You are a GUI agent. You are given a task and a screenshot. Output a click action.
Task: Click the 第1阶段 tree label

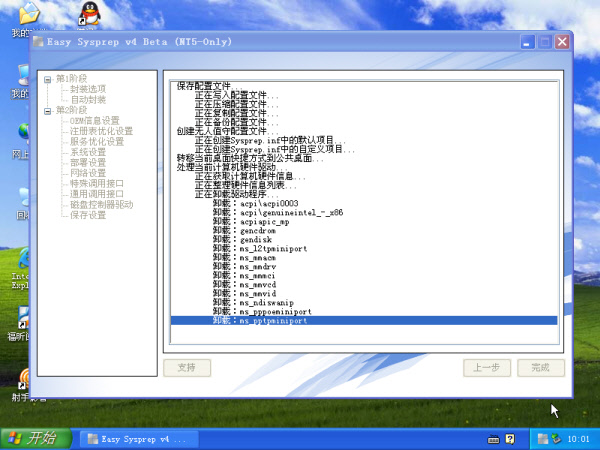[x=72, y=79]
